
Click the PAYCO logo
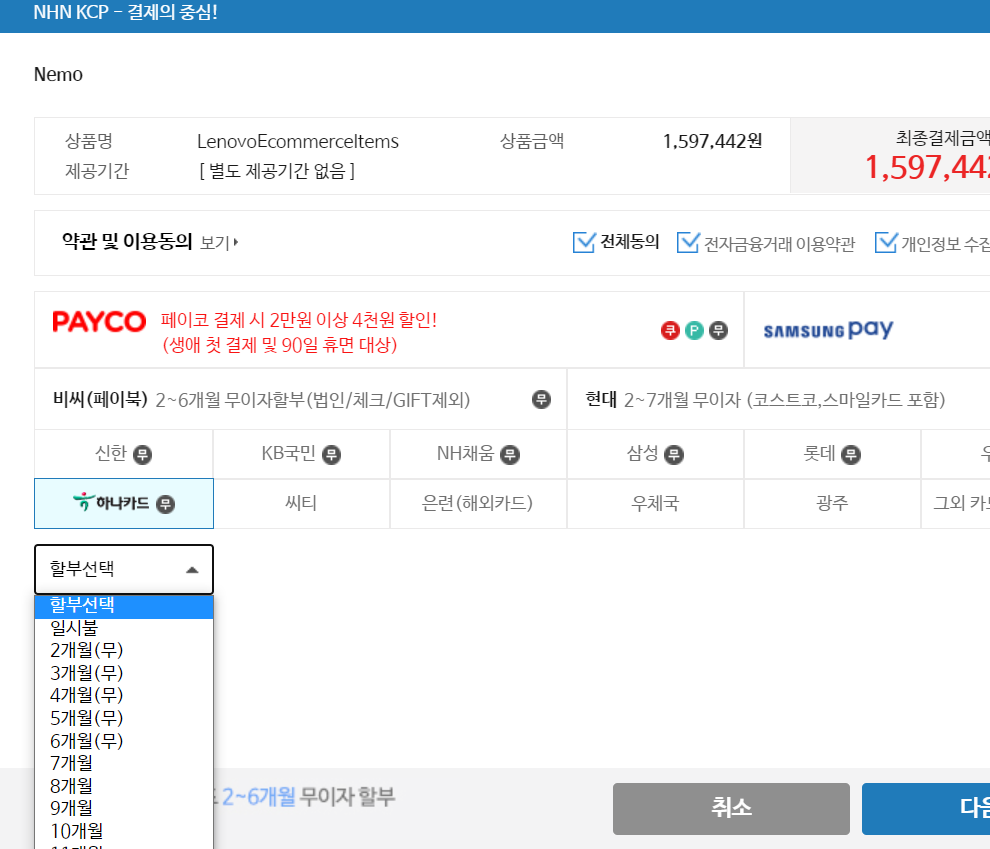click(99, 322)
